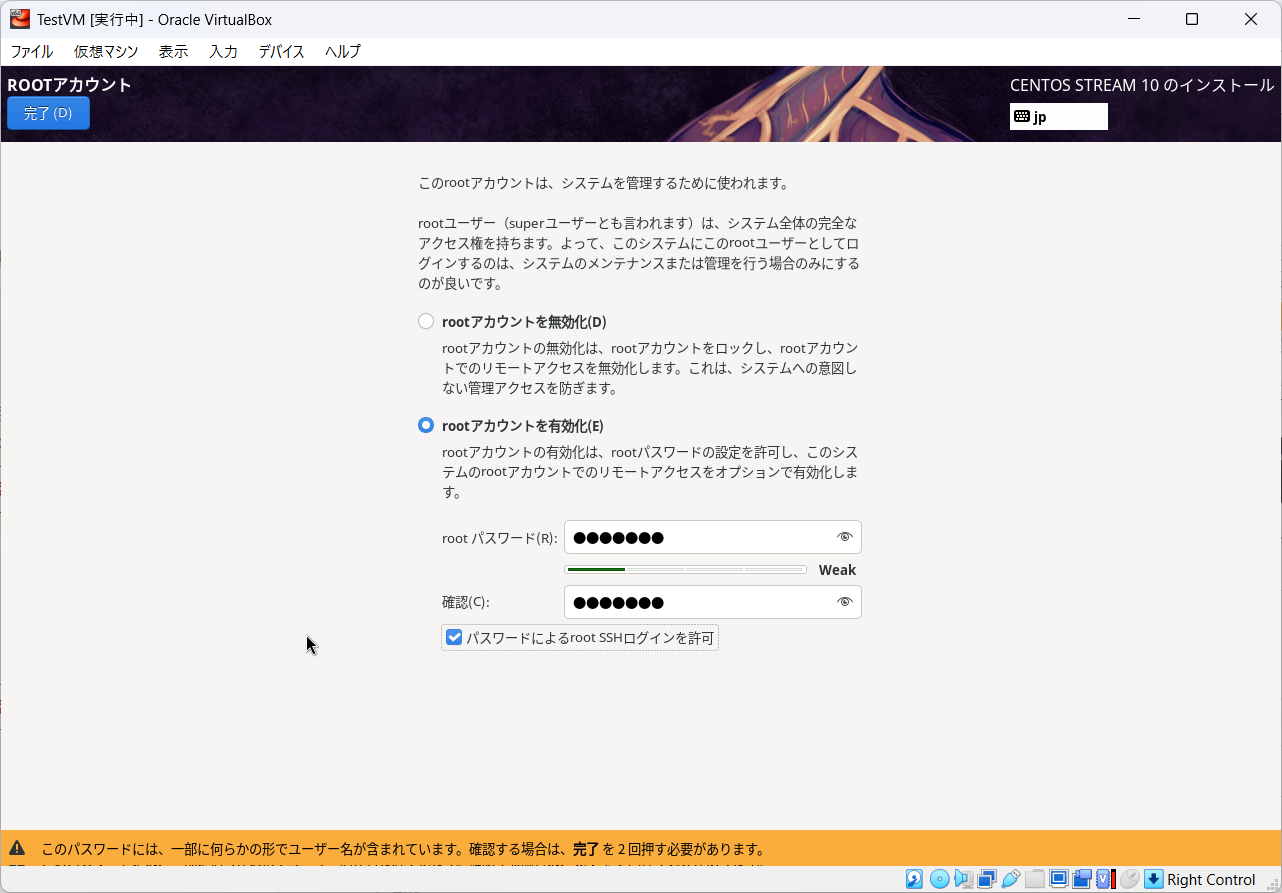The height and width of the screenshot is (893, 1282).
Task: Click the password strength bar
Action: tap(685, 569)
